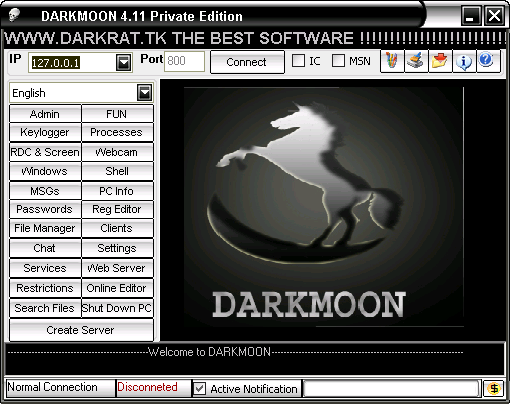Click the colored pencils toolbar icon
510x404 pixels.
click(392, 61)
